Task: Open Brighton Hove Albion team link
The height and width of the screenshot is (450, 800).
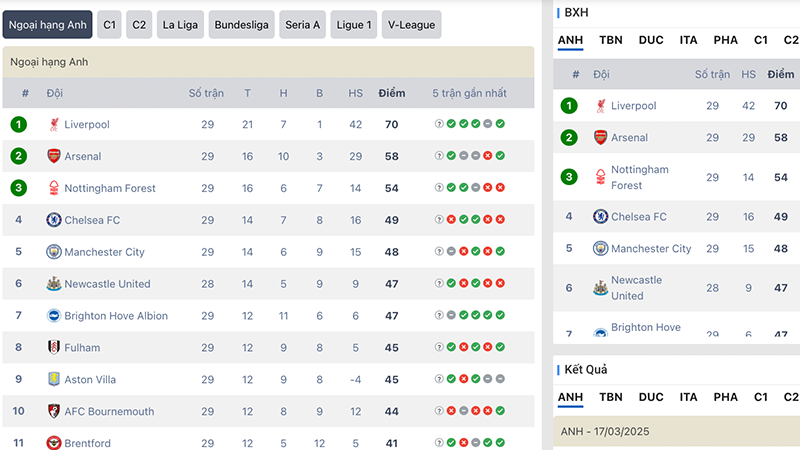Action: pyautogui.click(x=116, y=316)
